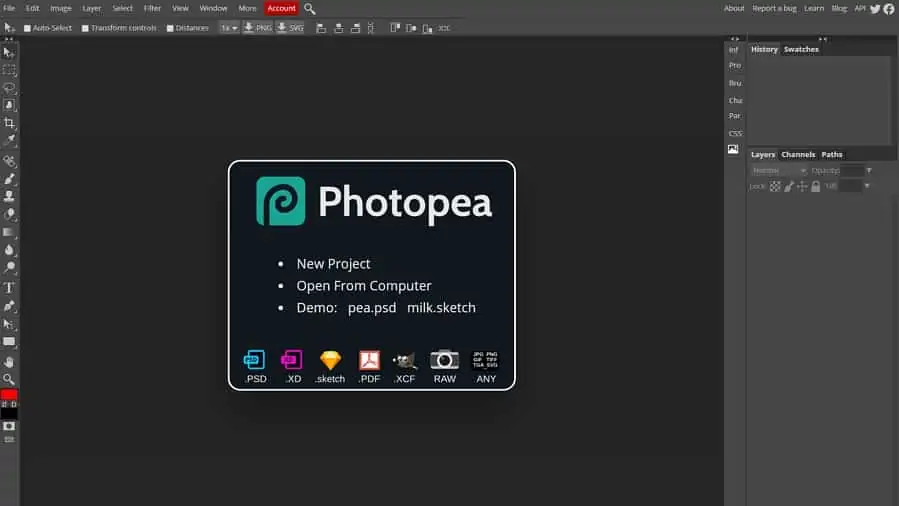Select the Brush tool

click(x=9, y=179)
